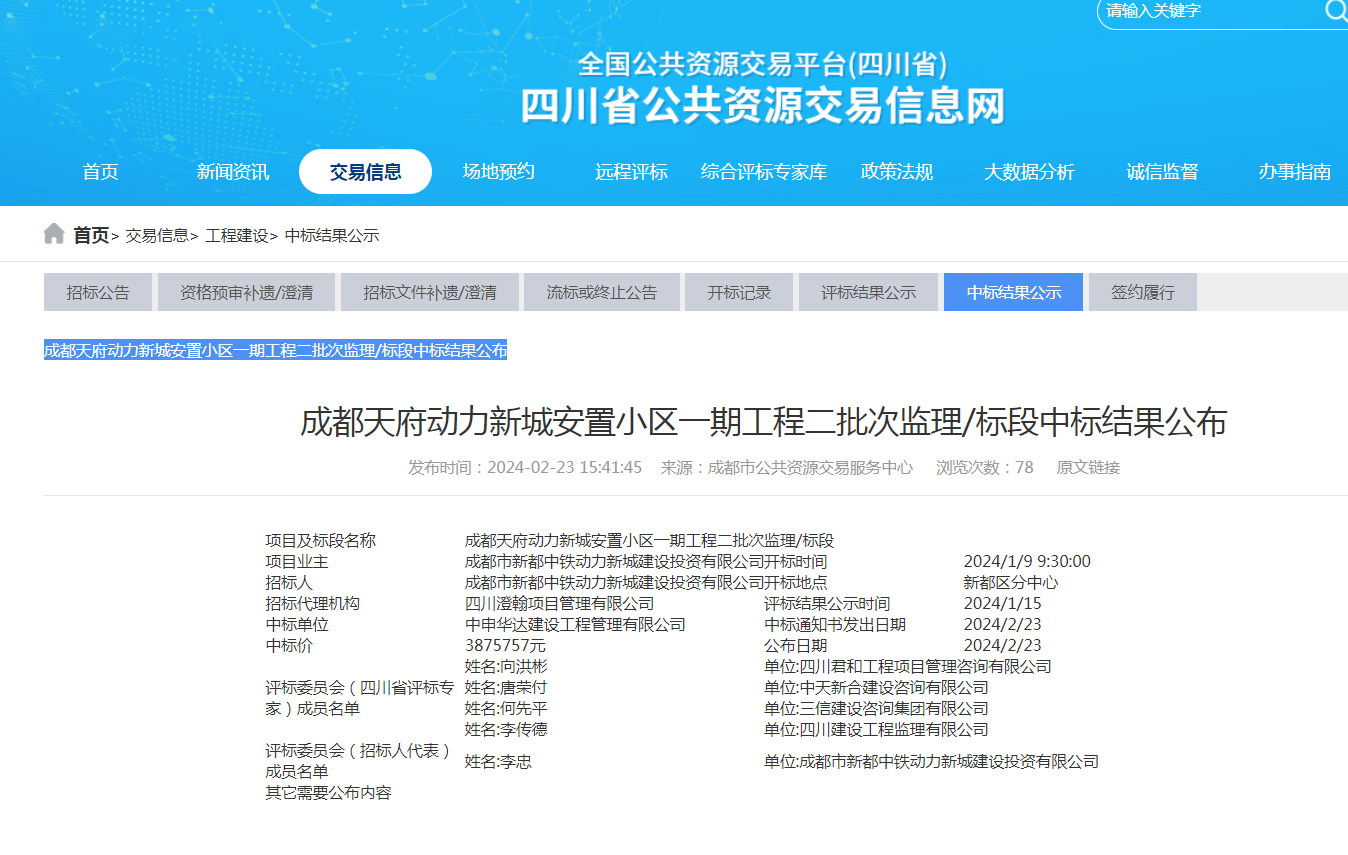Viewport: 1348px width, 855px height.
Task: Open the 大数据分析 navigation item
Action: [1029, 172]
